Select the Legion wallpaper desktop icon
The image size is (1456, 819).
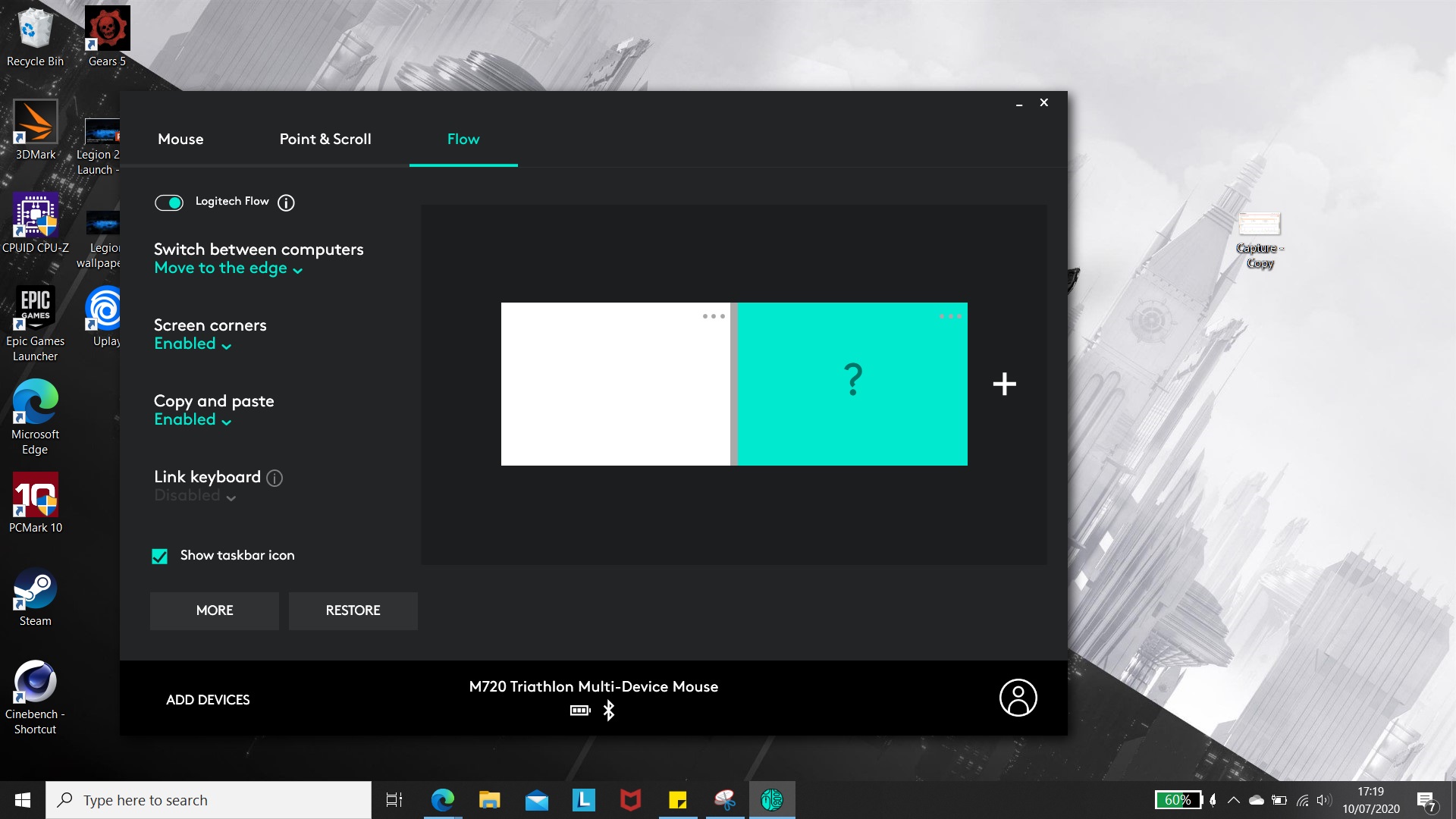click(99, 240)
